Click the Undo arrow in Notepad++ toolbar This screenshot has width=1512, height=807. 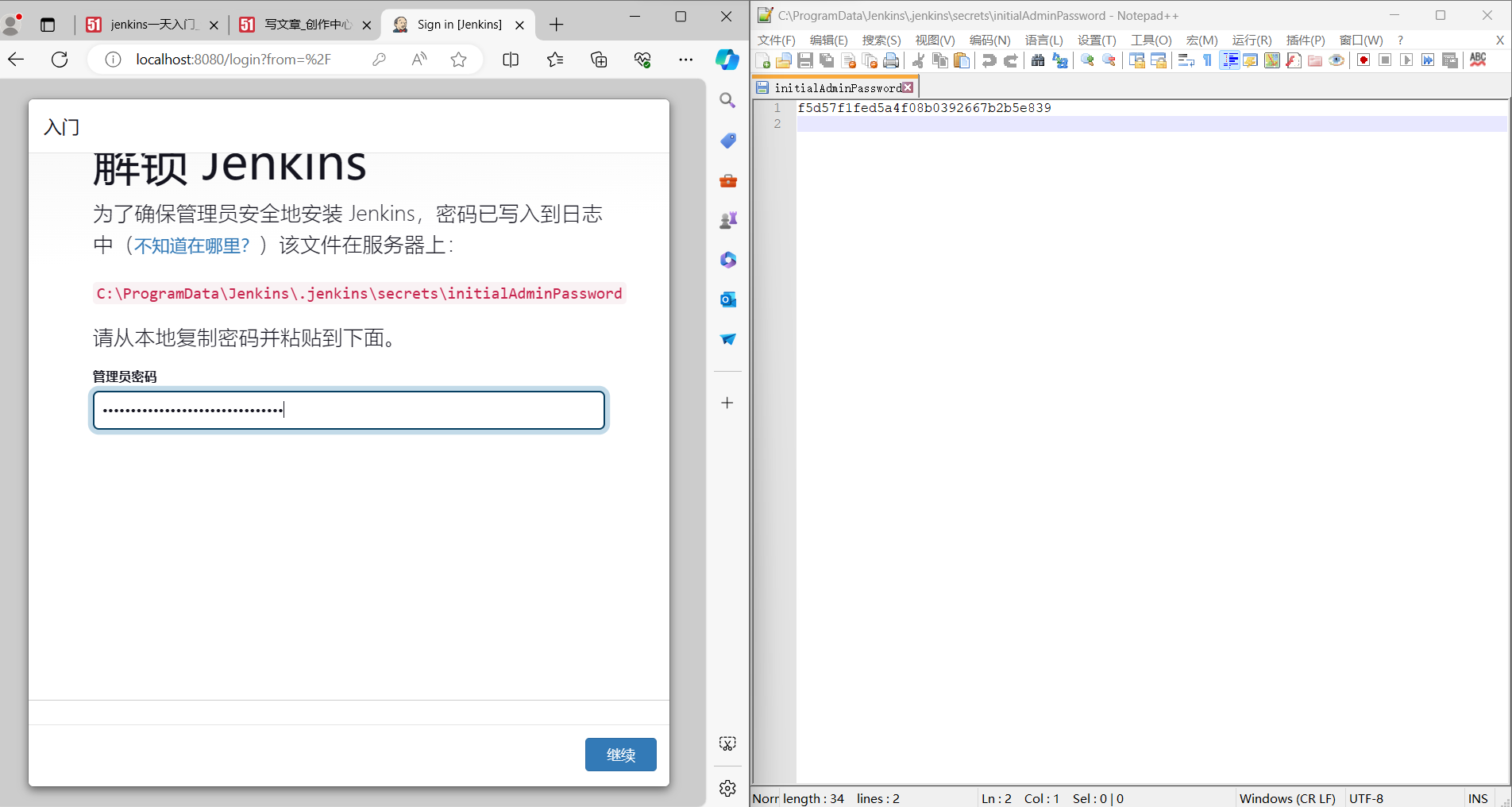(x=989, y=60)
